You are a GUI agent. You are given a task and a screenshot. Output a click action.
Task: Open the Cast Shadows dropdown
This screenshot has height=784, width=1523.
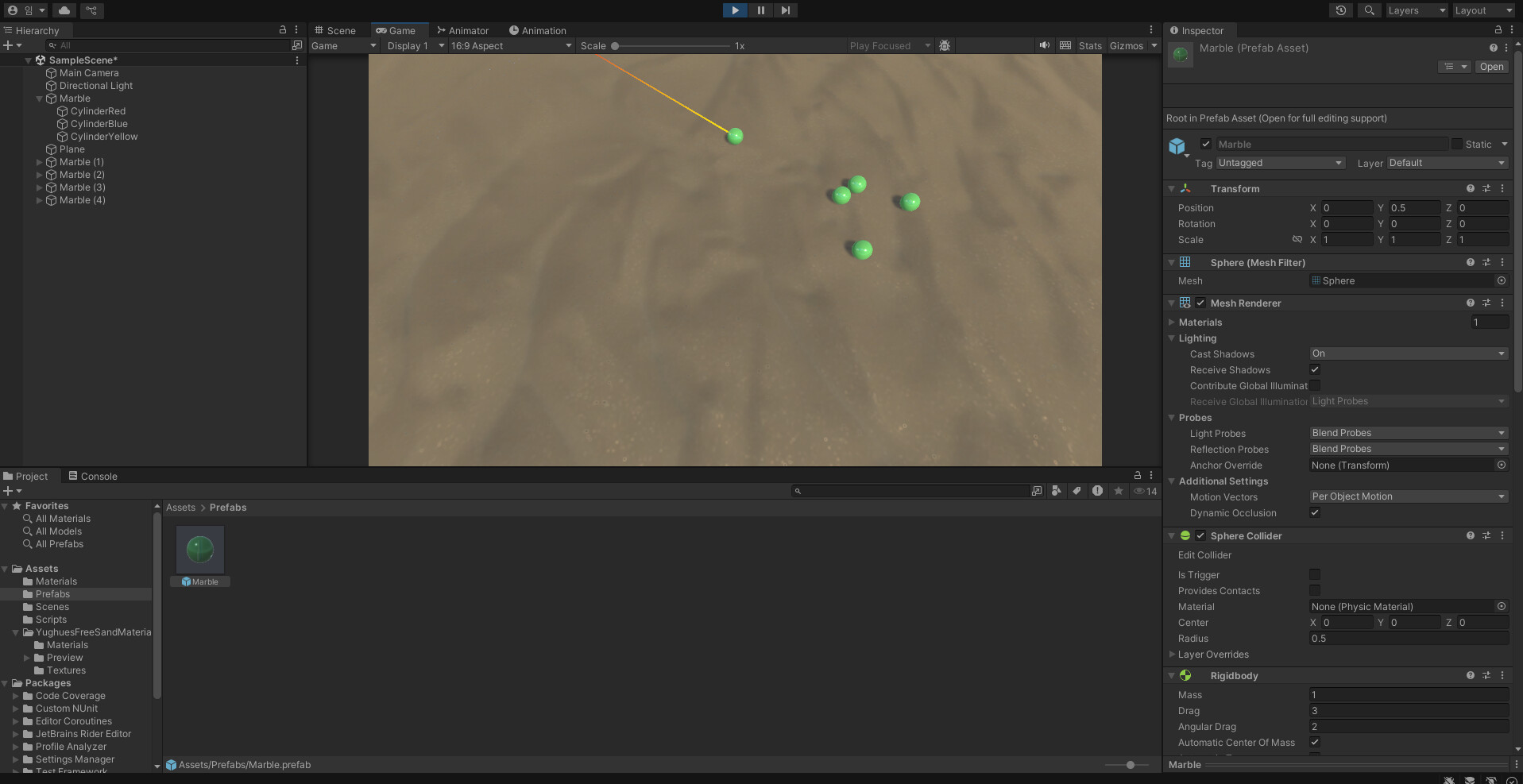pos(1408,353)
